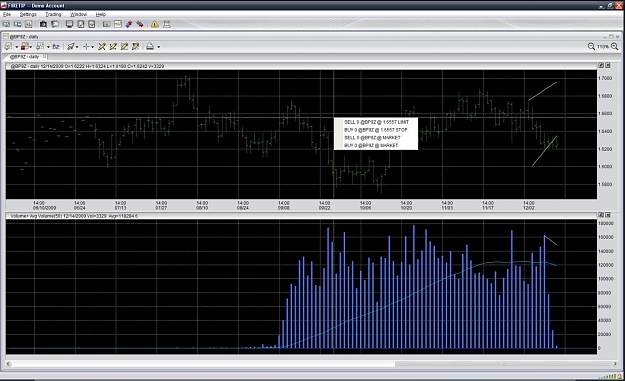The image size is (625, 381).
Task: Click the volume pane close icon
Action: click(x=608, y=215)
